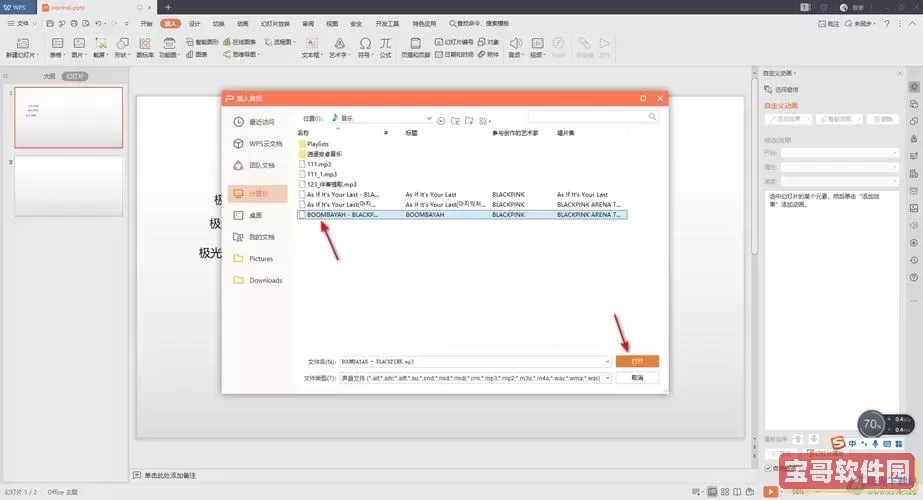923x500 pixels.
Task: Expand the 文件类型 file type dropdown
Action: click(x=607, y=378)
